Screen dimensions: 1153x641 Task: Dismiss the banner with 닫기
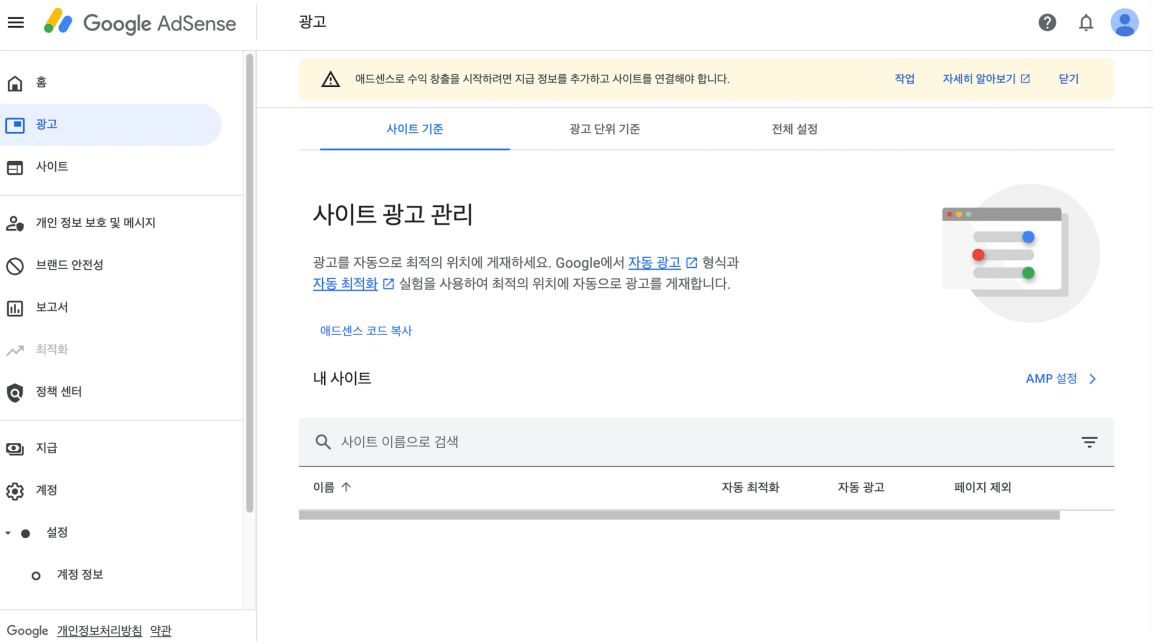(1068, 79)
